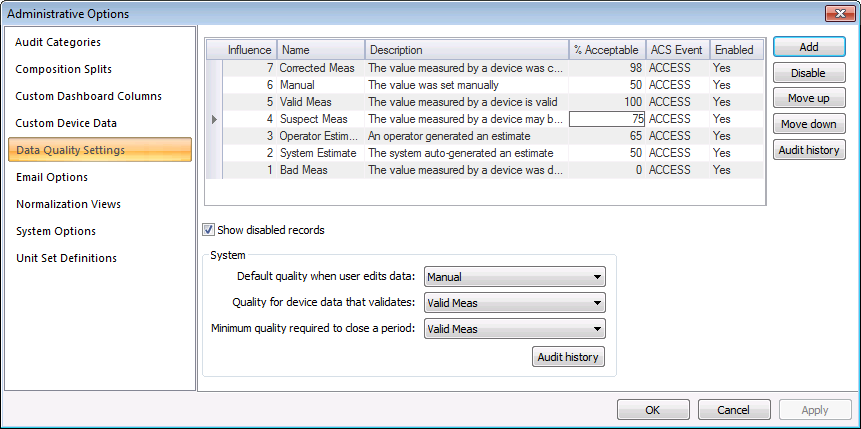Click the Add button

pyautogui.click(x=809, y=47)
